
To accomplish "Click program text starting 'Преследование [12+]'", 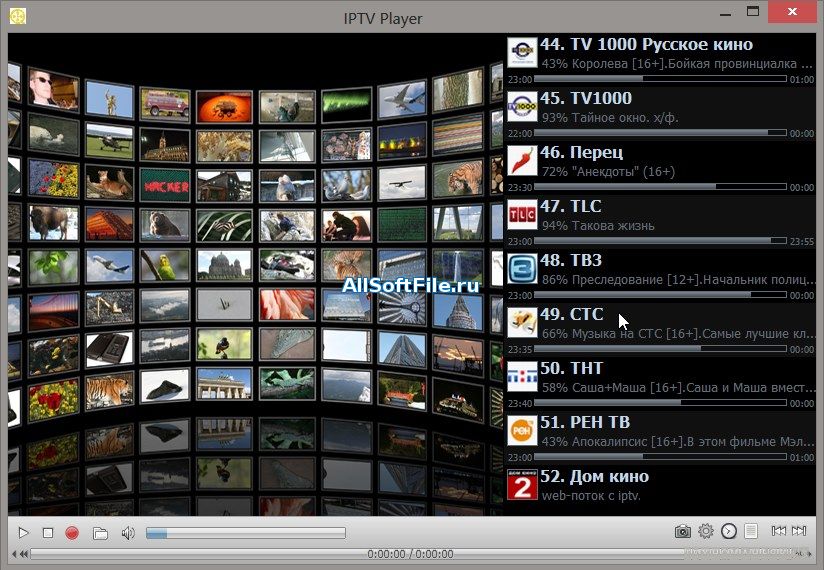I will 694,280.
